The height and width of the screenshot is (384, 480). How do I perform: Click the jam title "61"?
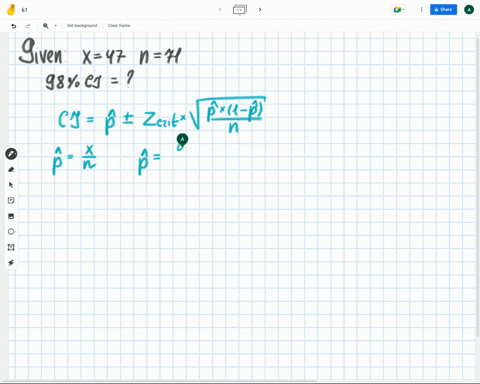(x=24, y=10)
